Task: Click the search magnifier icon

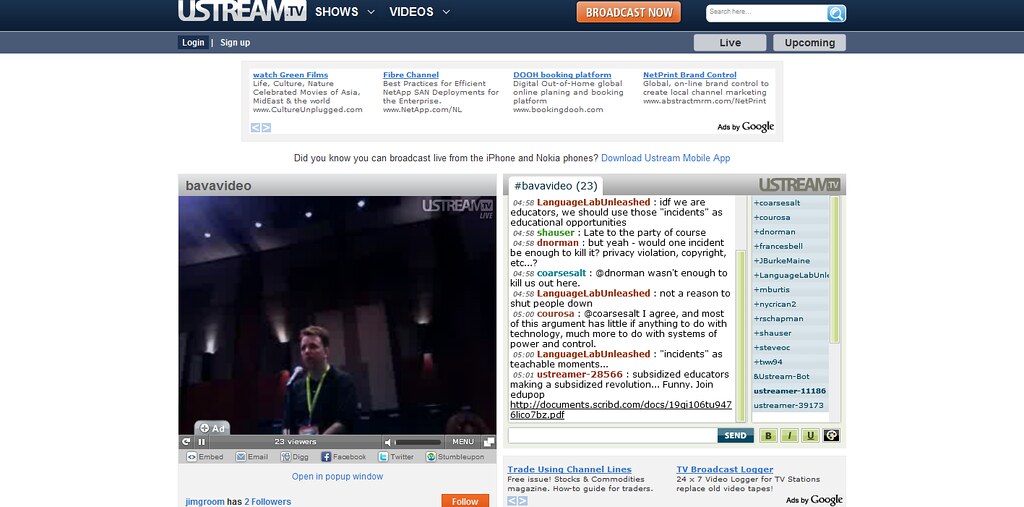Action: (835, 13)
